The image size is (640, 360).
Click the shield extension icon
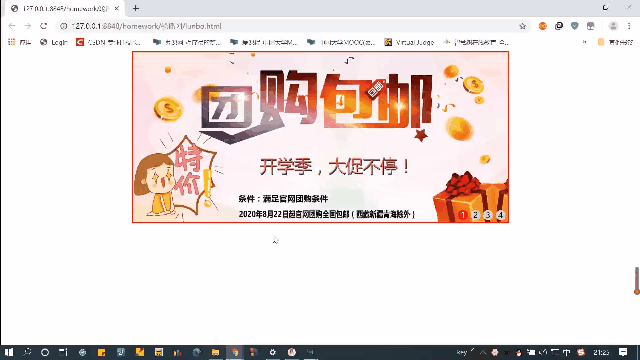tap(575, 26)
